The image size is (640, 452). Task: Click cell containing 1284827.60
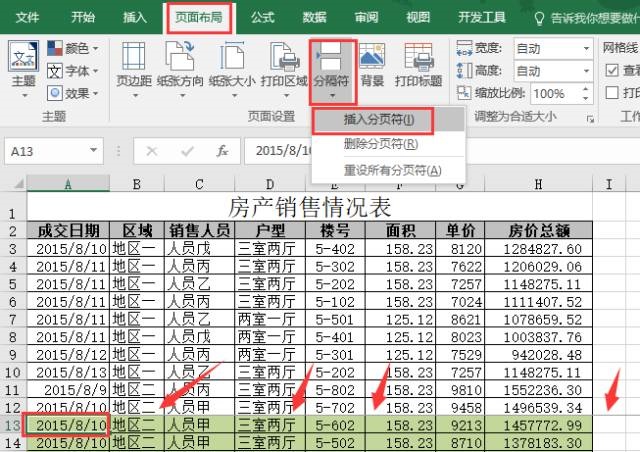point(538,248)
